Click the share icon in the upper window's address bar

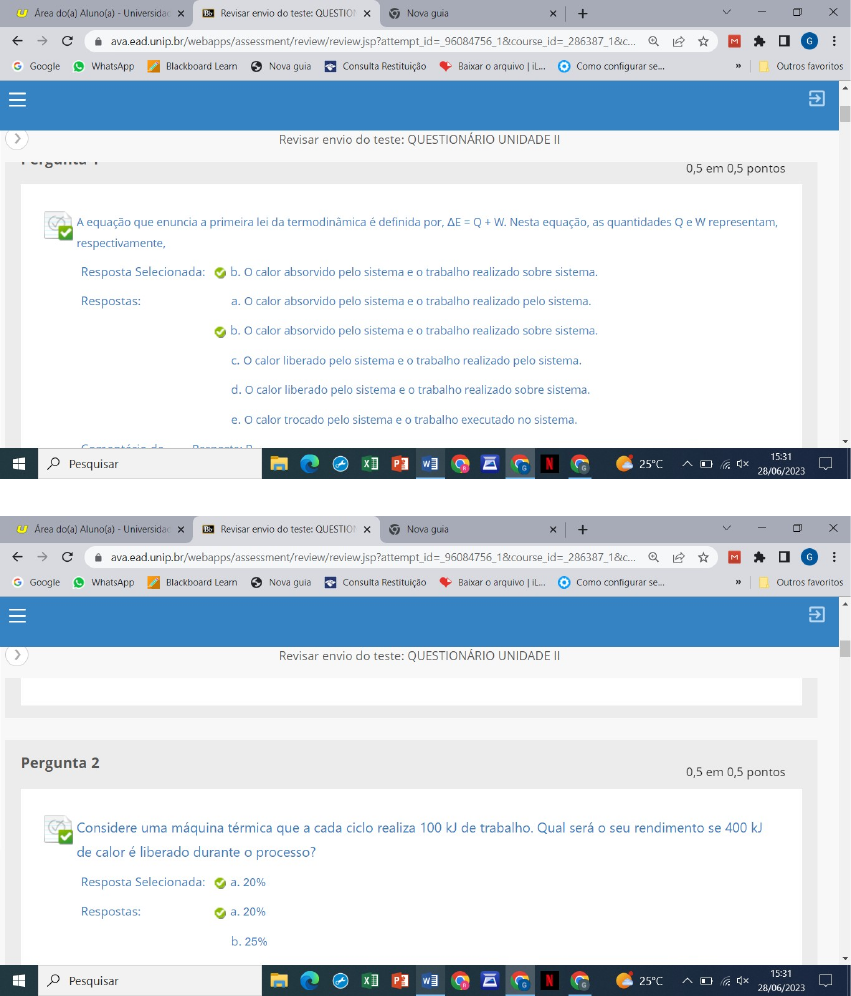point(678,41)
